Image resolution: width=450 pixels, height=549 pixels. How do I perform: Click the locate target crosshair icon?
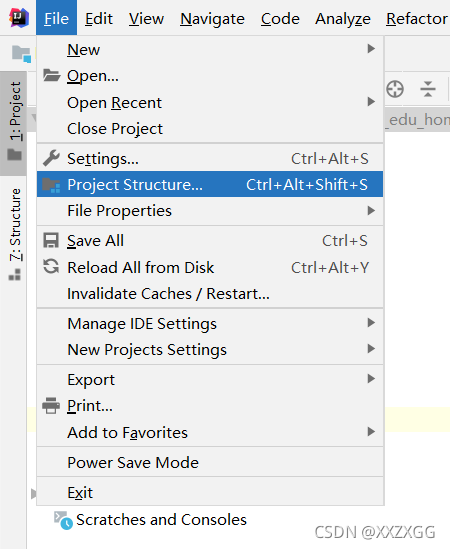coord(395,89)
